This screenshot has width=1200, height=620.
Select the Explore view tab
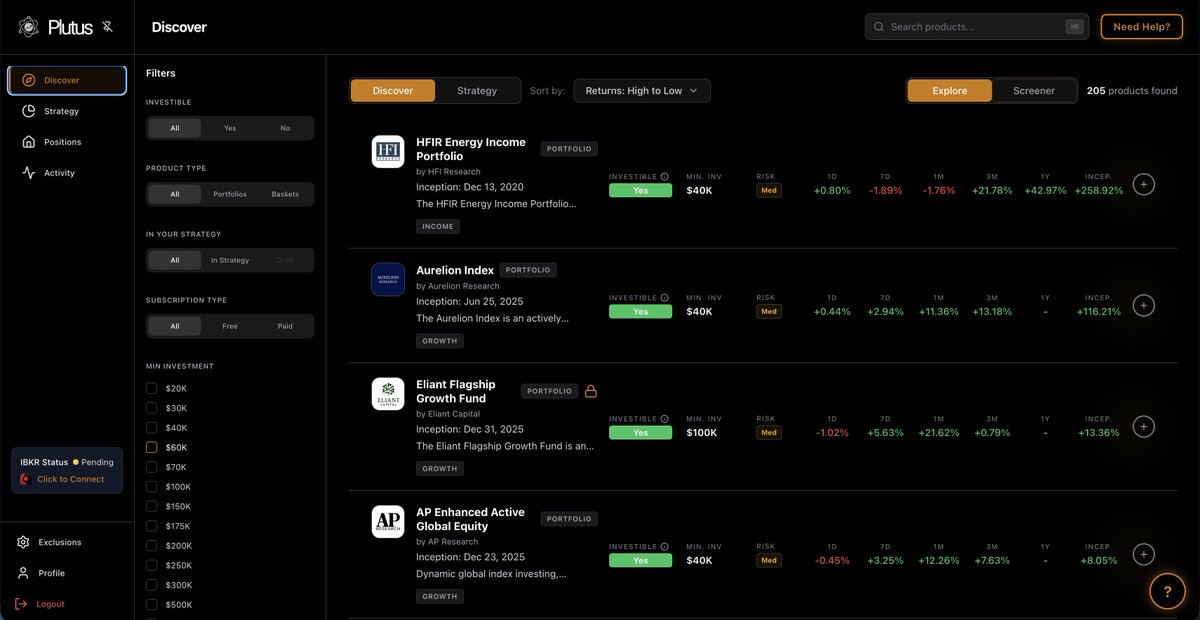[x=950, y=90]
